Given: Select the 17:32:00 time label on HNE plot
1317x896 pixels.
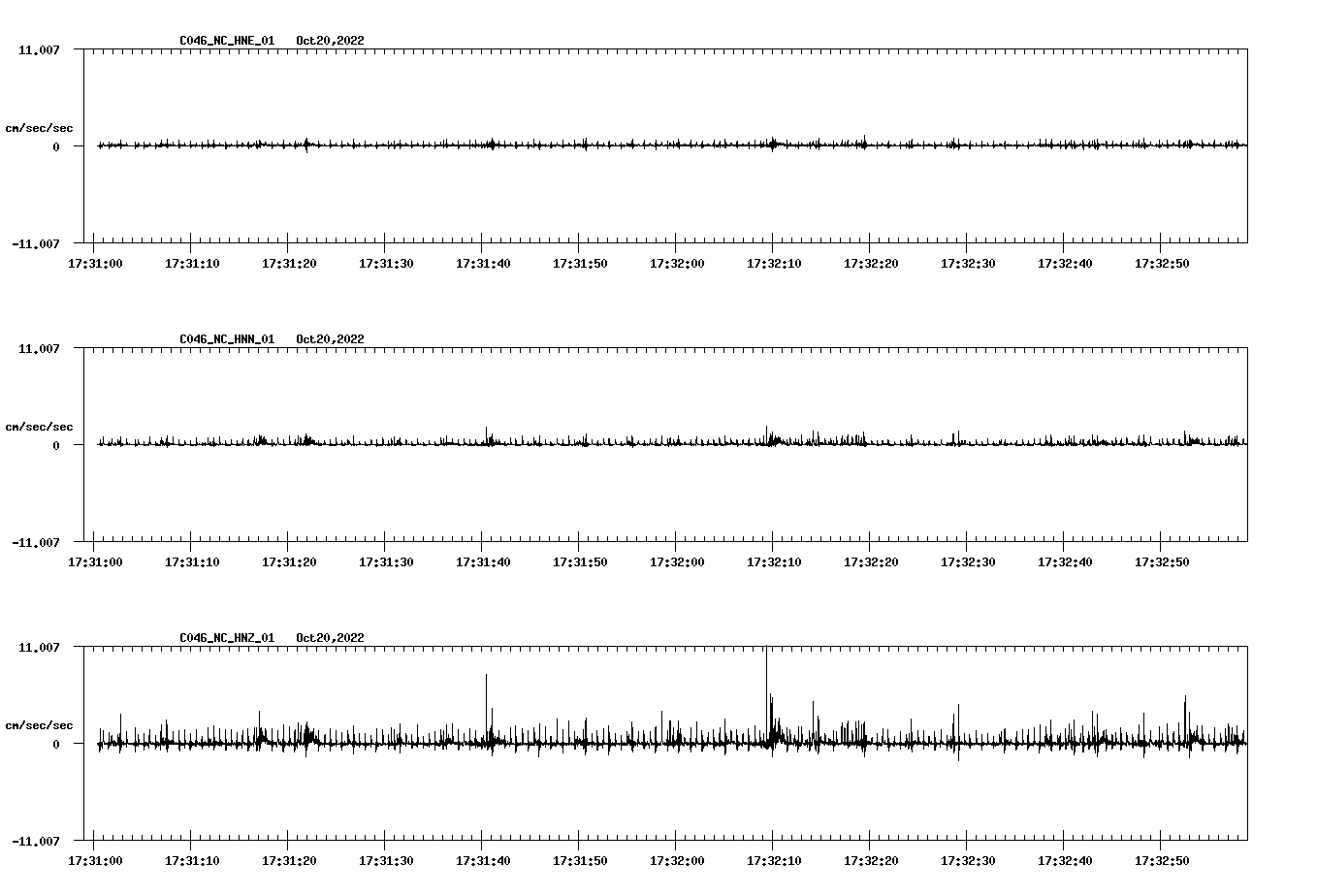Looking at the screenshot, I should [x=677, y=264].
